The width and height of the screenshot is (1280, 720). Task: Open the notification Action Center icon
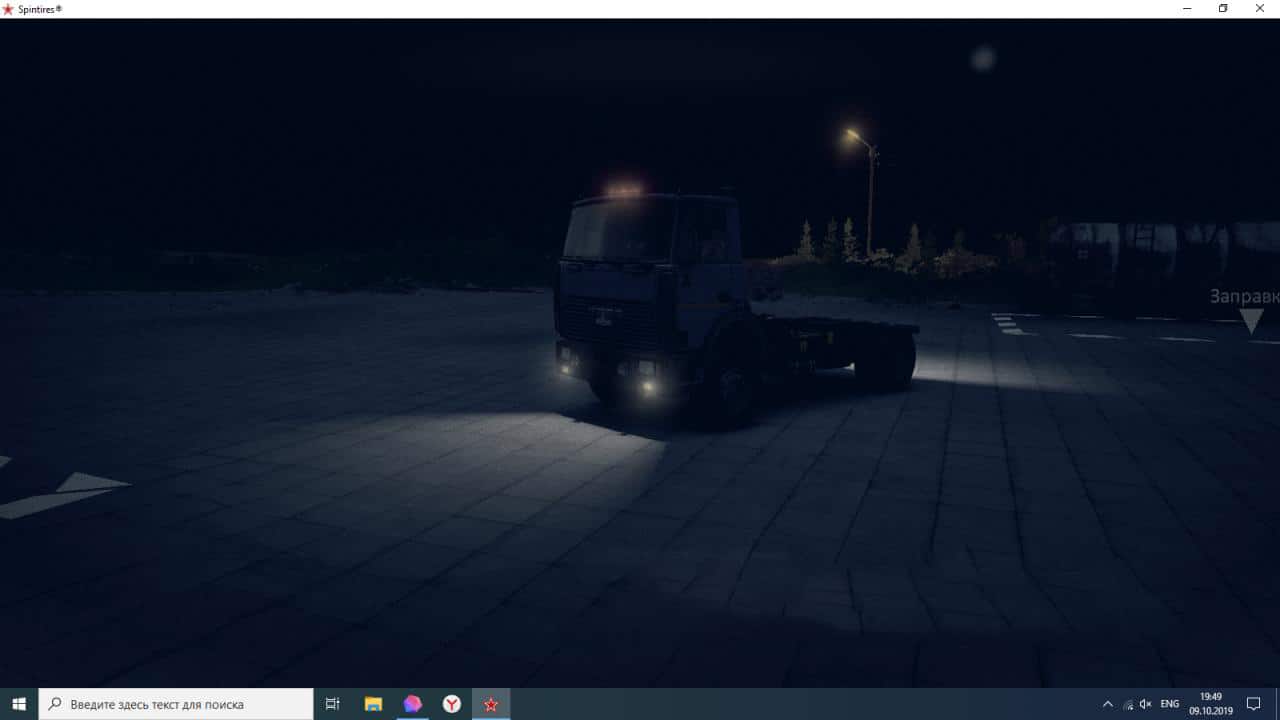(x=1253, y=704)
